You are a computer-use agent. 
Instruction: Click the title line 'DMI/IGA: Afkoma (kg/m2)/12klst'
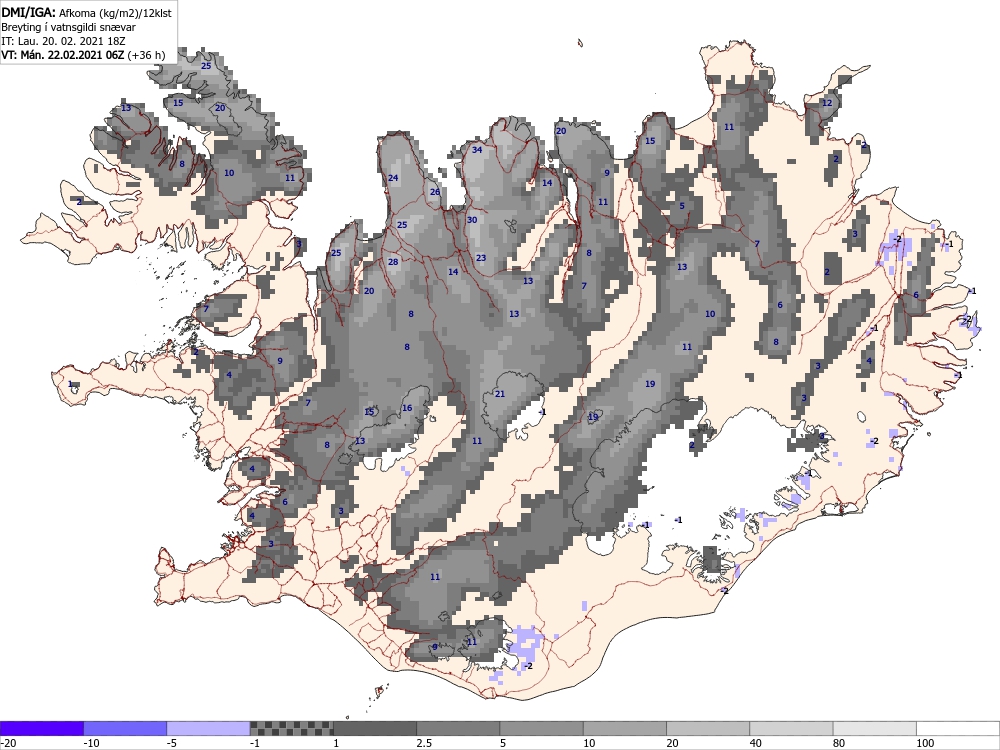pos(86,12)
